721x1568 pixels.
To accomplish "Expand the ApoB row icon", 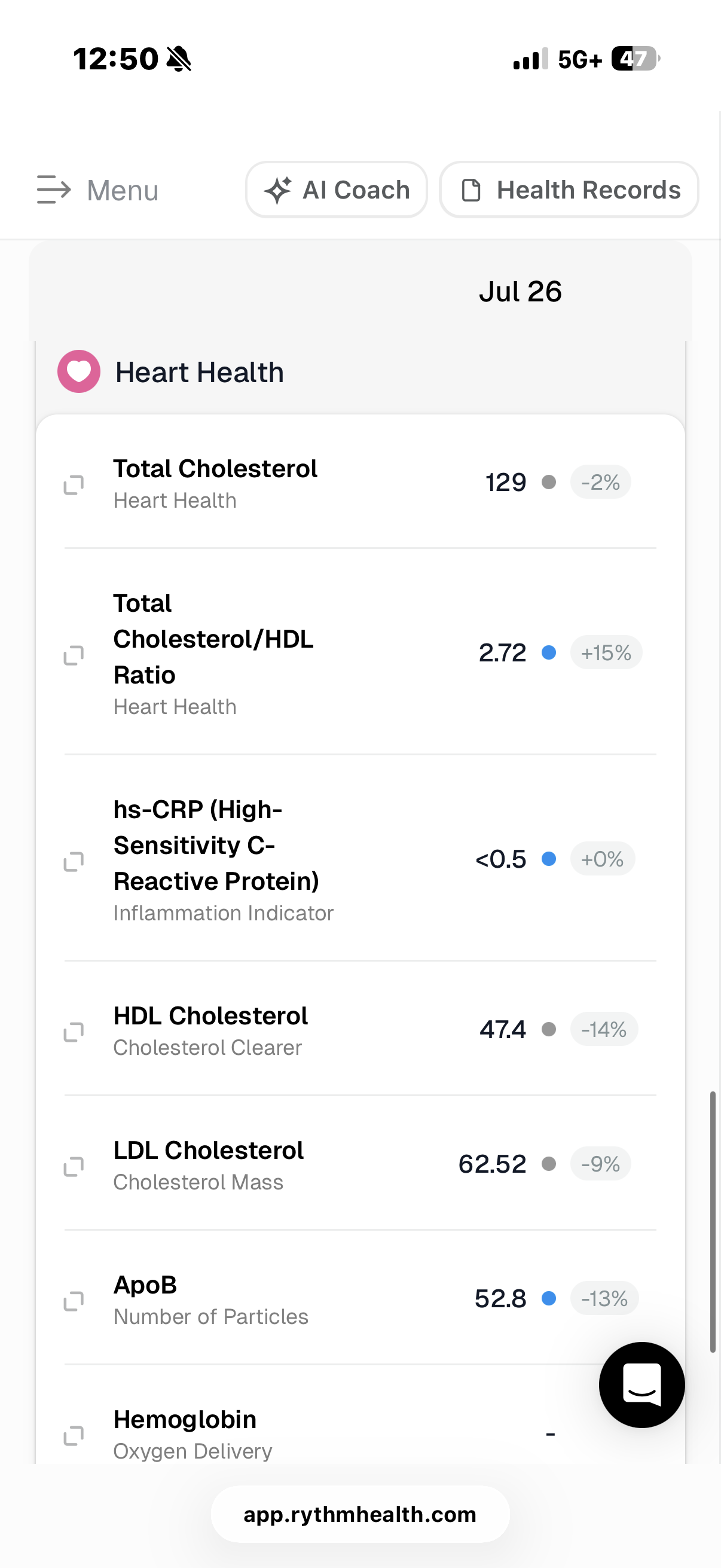I will [x=74, y=1301].
